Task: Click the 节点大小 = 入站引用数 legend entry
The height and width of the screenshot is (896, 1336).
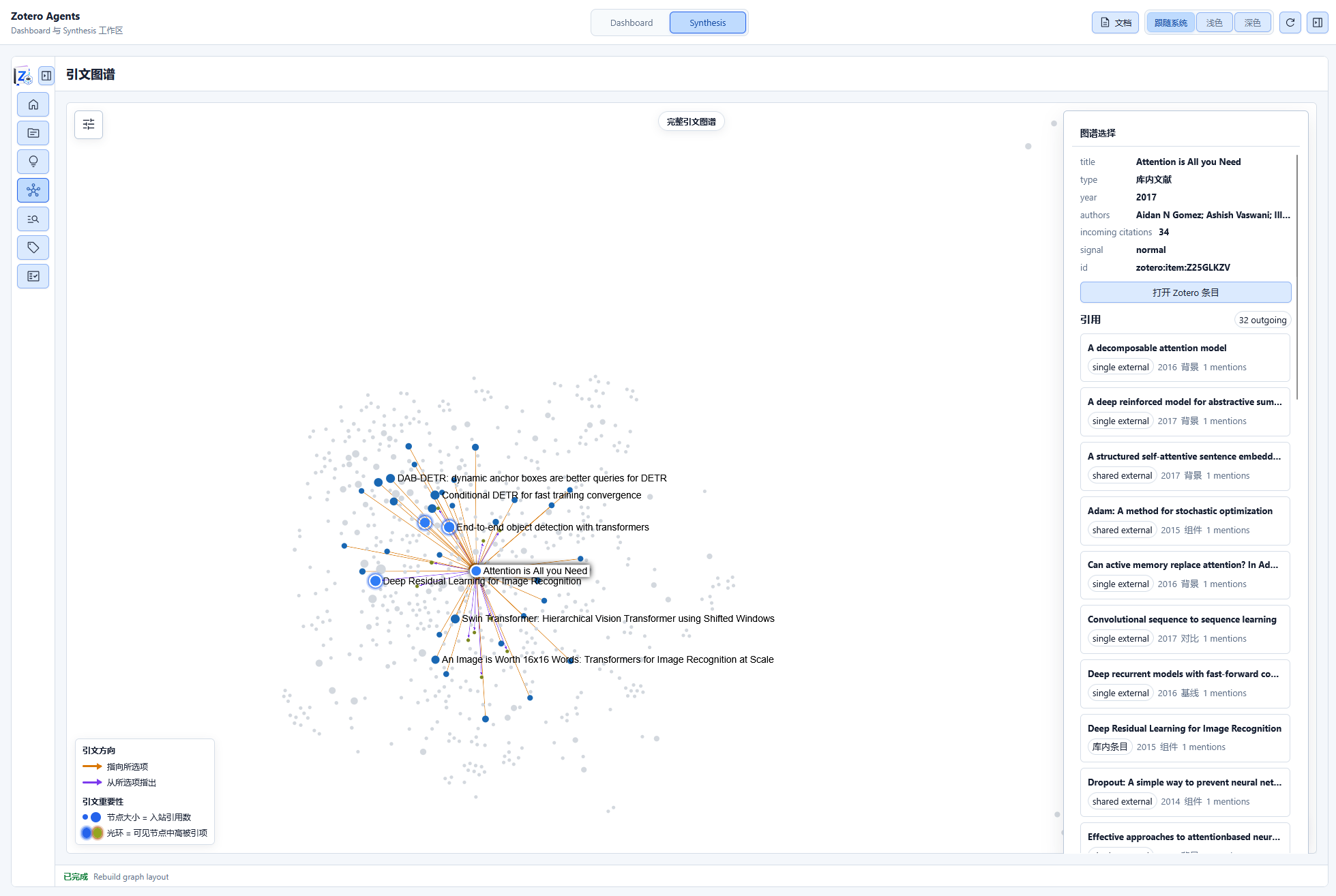Action: (136, 817)
